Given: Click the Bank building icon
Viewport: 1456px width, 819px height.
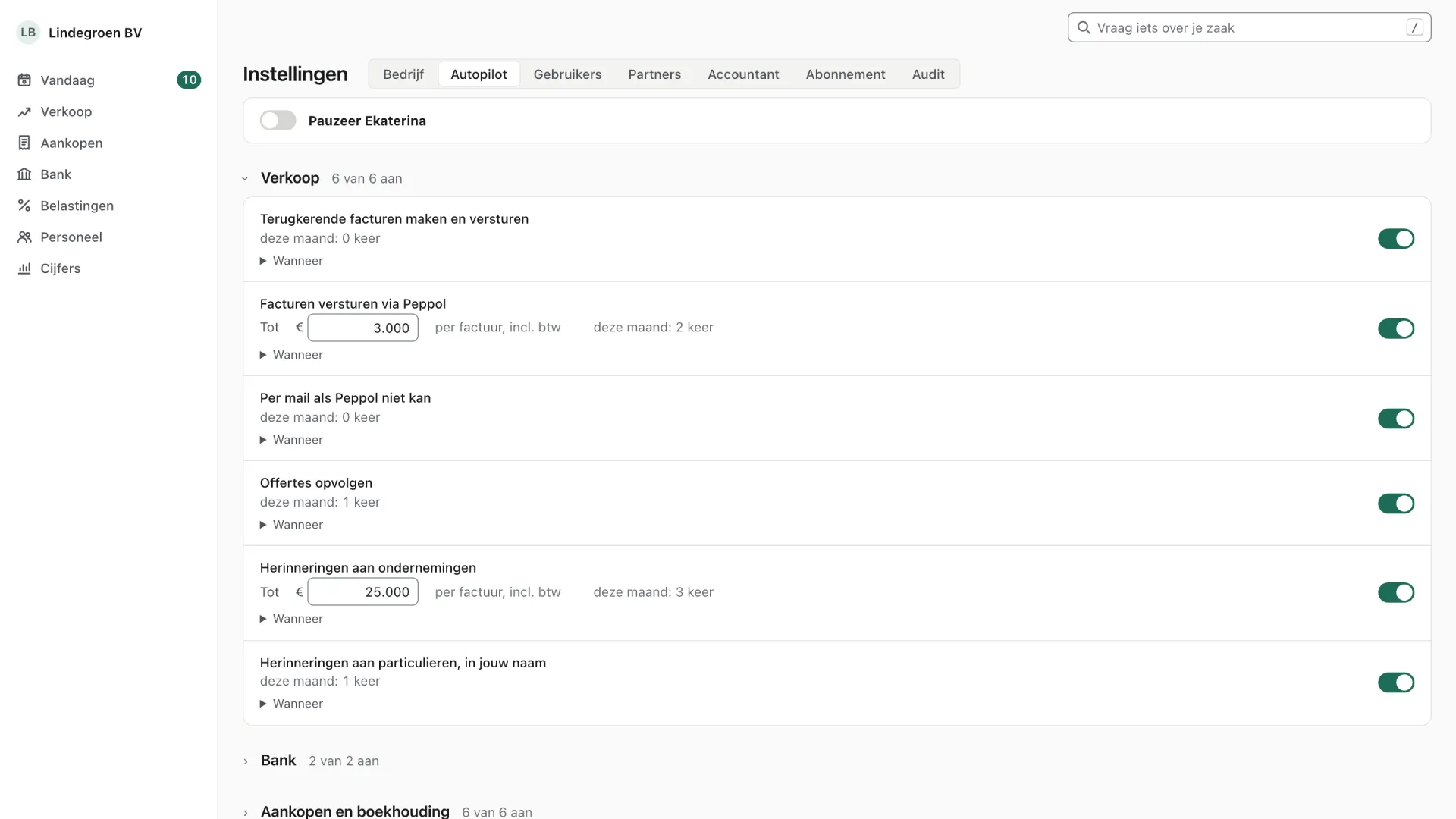Looking at the screenshot, I should click(x=24, y=174).
